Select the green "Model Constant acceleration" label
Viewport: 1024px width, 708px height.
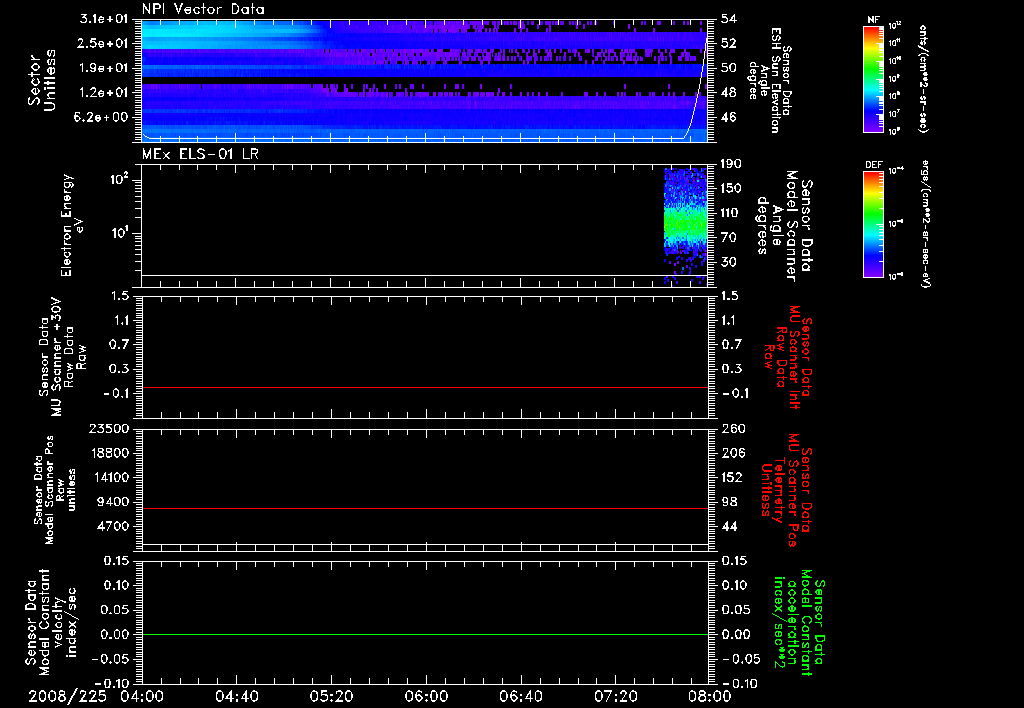pos(800,622)
